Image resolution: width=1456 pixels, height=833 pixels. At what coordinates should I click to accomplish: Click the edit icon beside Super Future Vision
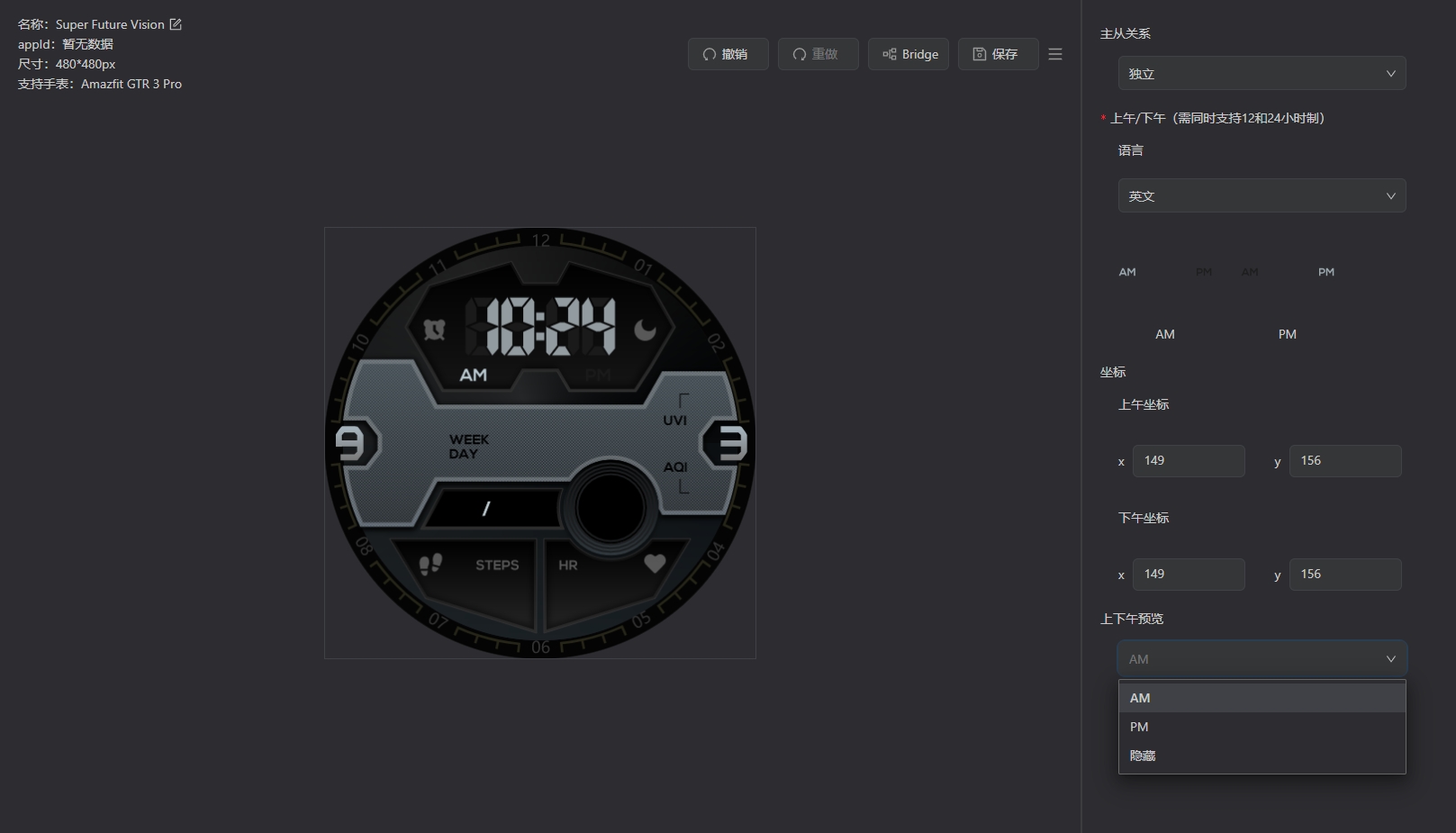[x=176, y=24]
